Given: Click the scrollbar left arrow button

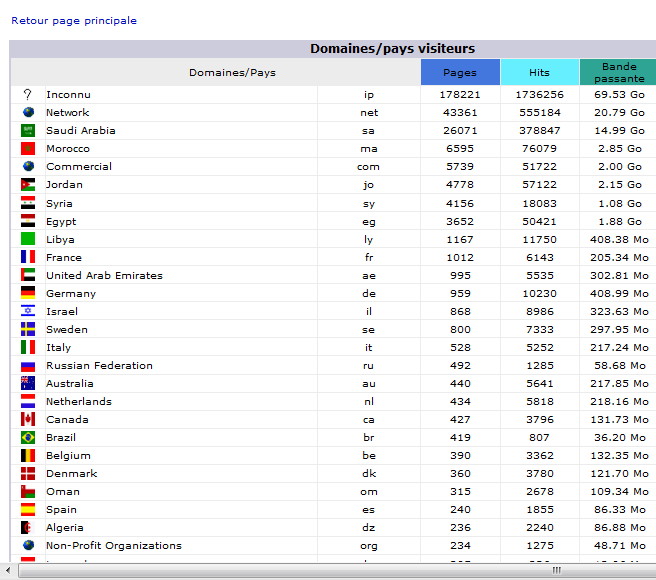Looking at the screenshot, I should [x=8, y=570].
